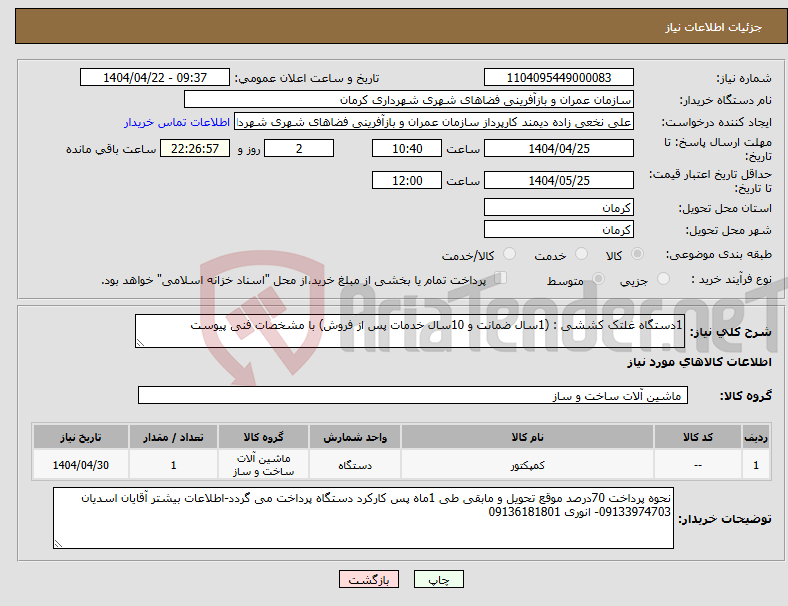
Task: Click the price validity date 1404/05/25
Action: pyautogui.click(x=558, y=180)
